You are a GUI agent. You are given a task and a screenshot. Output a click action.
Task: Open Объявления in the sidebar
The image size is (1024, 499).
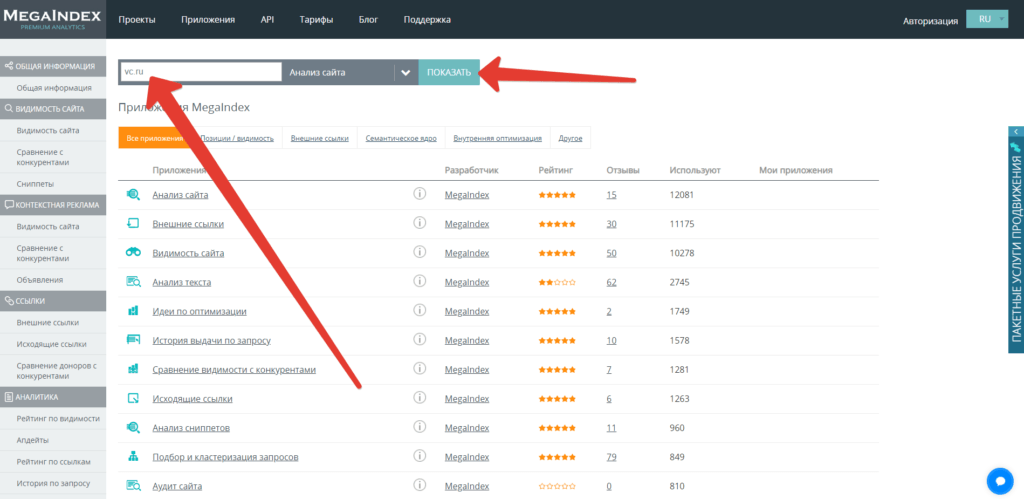pos(40,280)
